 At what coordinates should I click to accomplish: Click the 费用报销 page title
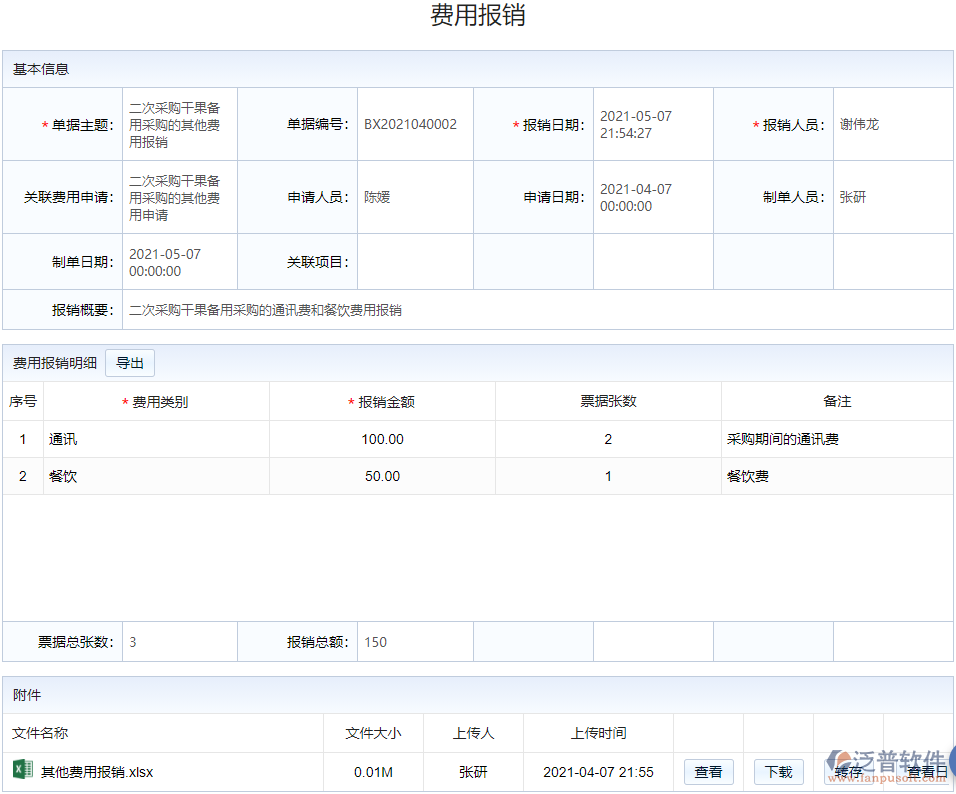coord(477,16)
